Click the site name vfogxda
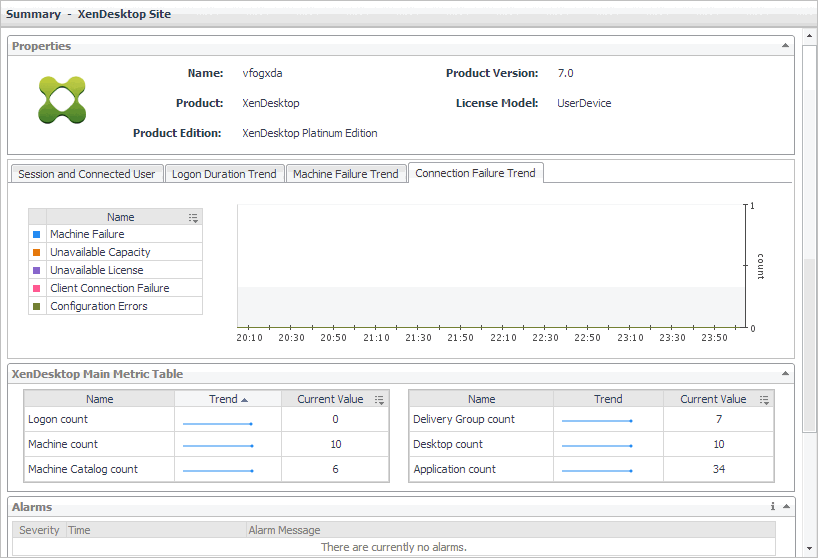 pyautogui.click(x=262, y=73)
